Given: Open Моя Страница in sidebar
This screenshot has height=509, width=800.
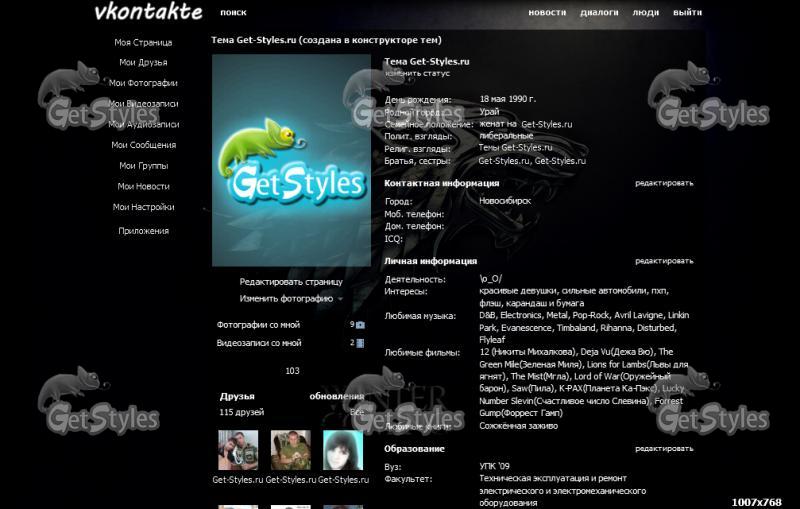Looking at the screenshot, I should [143, 42].
